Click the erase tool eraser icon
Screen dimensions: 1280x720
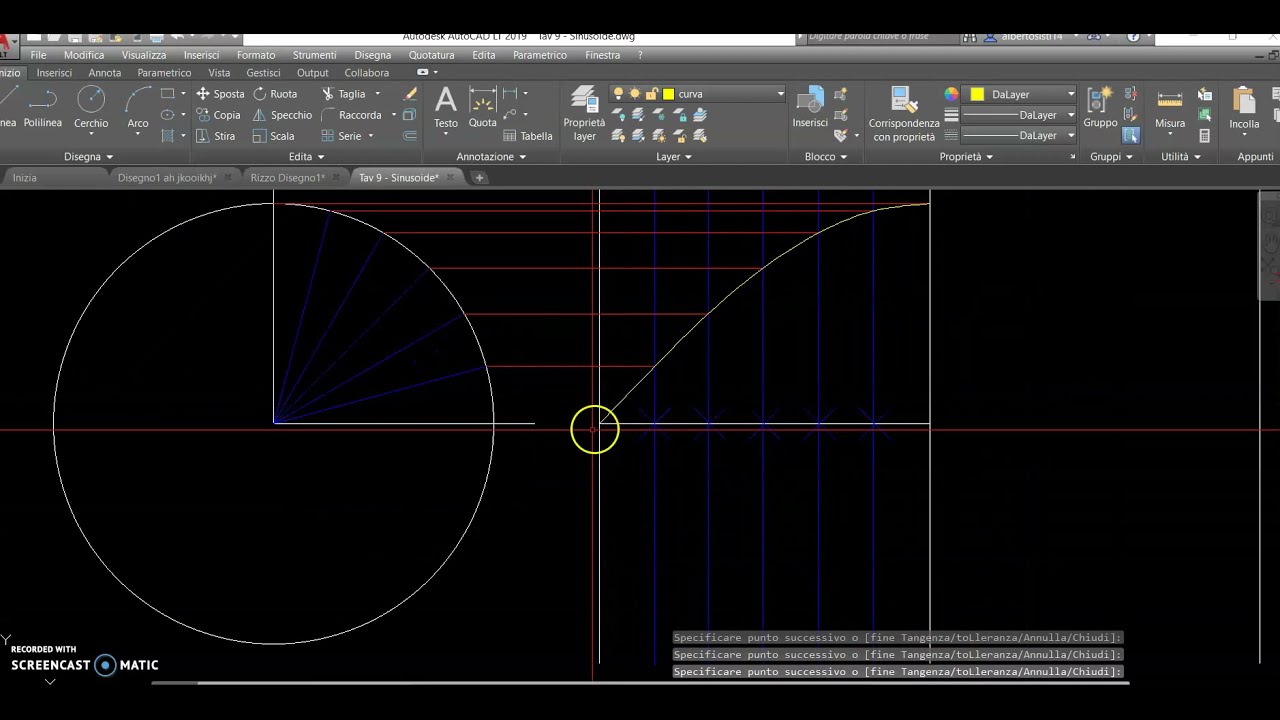point(410,94)
